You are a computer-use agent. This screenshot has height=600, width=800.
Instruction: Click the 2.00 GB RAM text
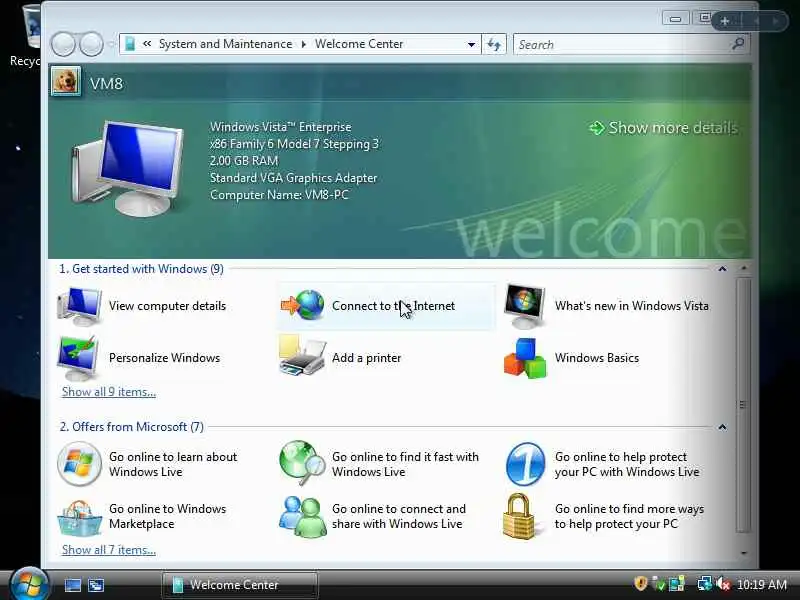click(244, 161)
